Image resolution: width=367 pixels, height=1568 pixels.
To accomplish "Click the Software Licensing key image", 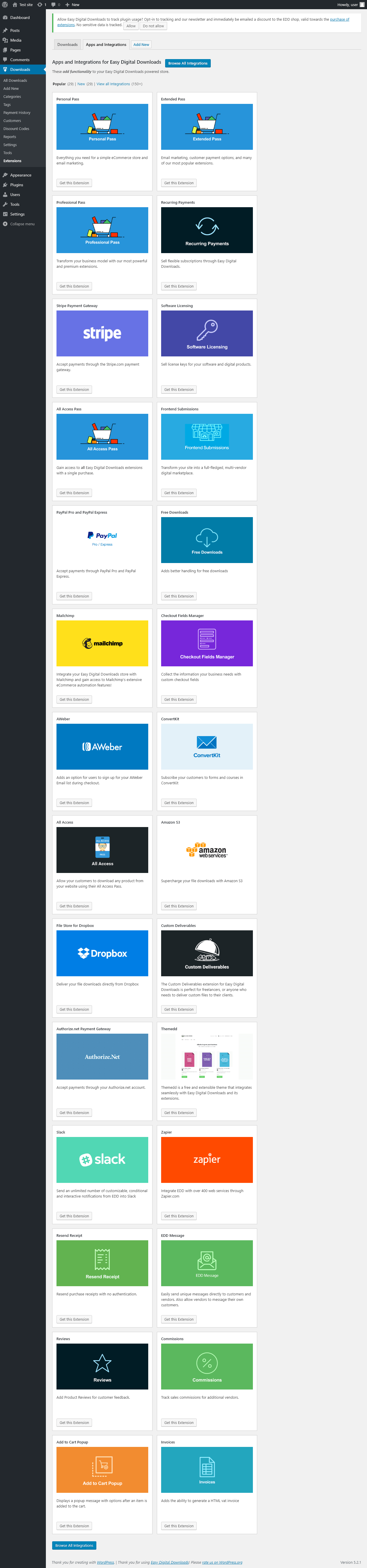I will (207, 333).
